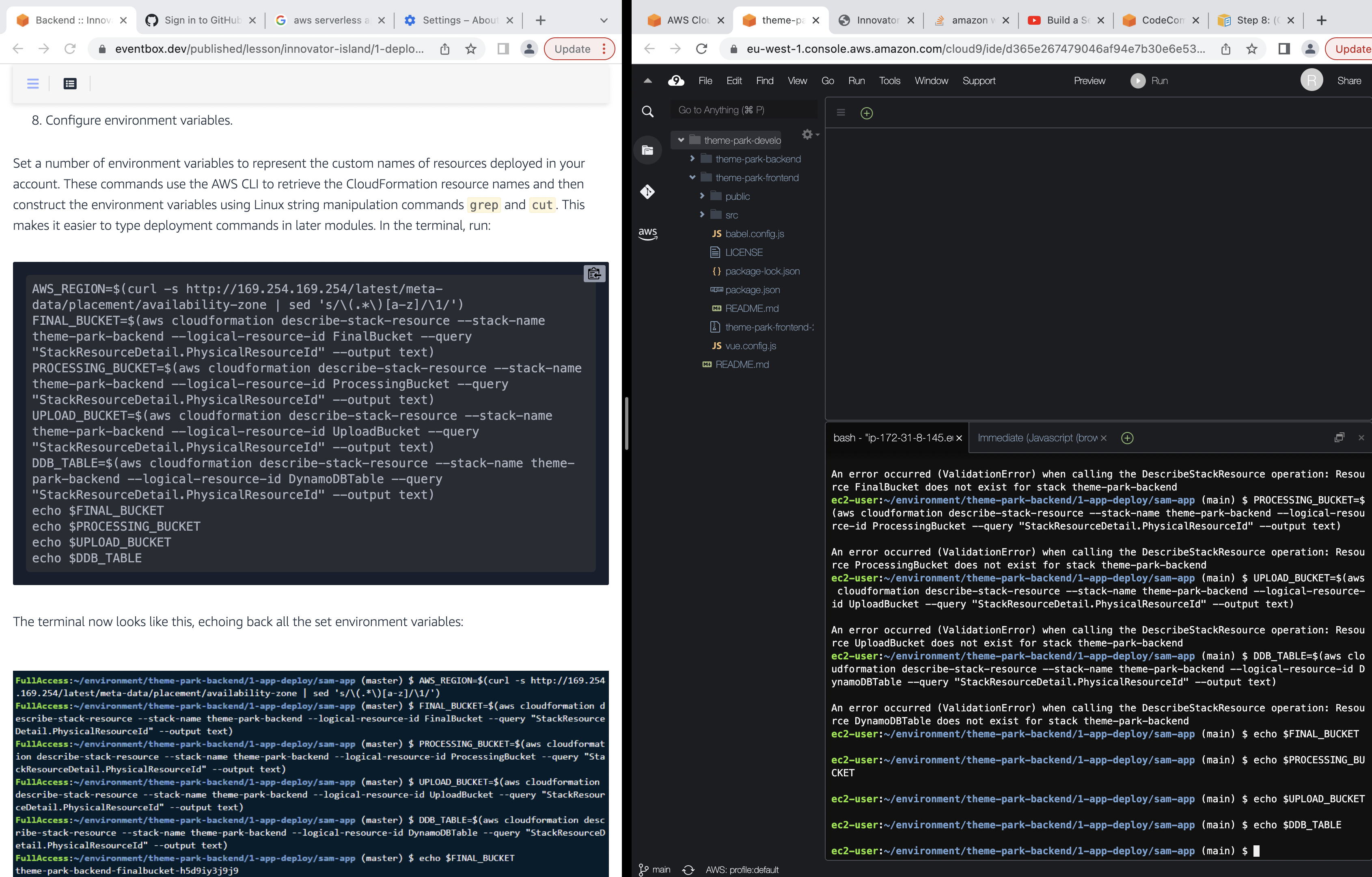Add new editor tab with plus icon
The width and height of the screenshot is (1372, 877).
click(x=867, y=113)
